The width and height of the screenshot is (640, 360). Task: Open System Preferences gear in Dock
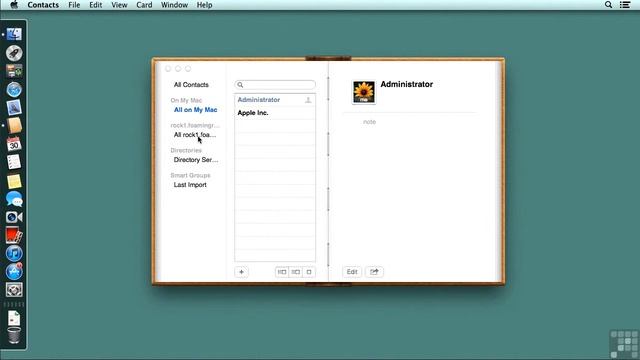tap(14, 290)
